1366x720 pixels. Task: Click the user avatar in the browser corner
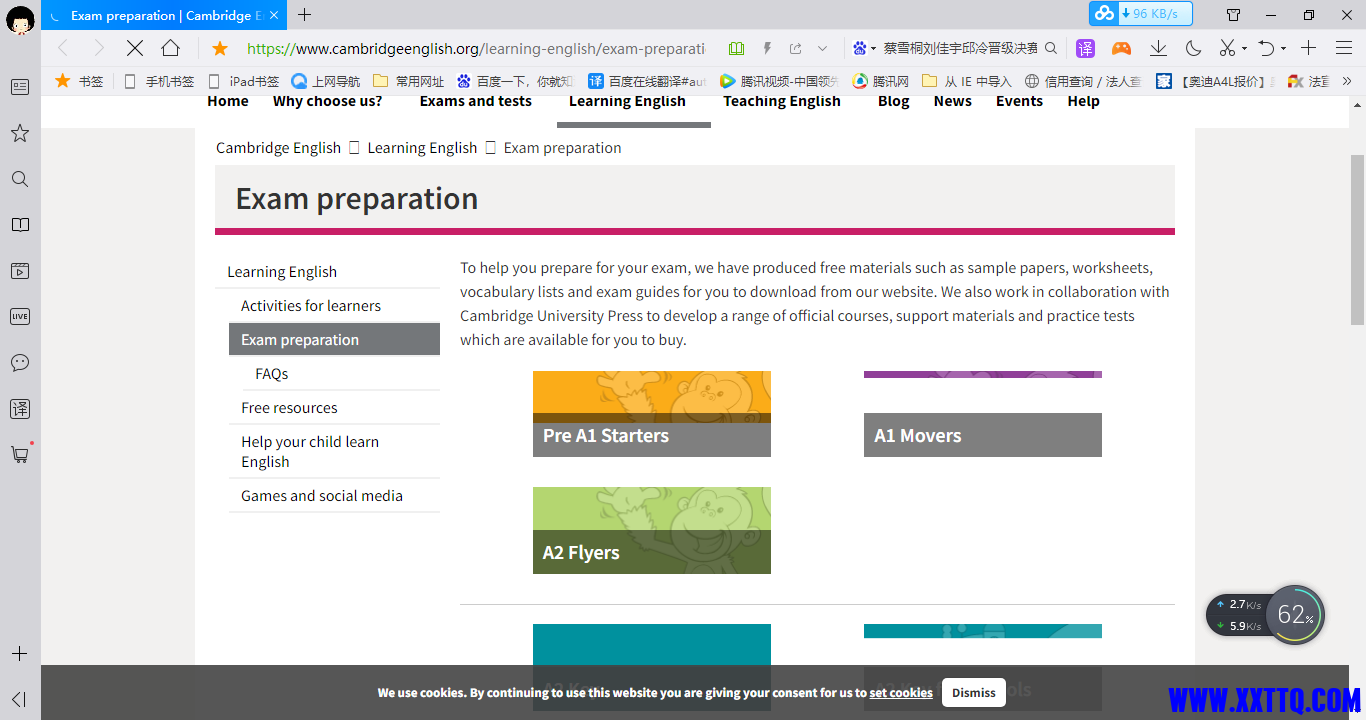tap(20, 19)
